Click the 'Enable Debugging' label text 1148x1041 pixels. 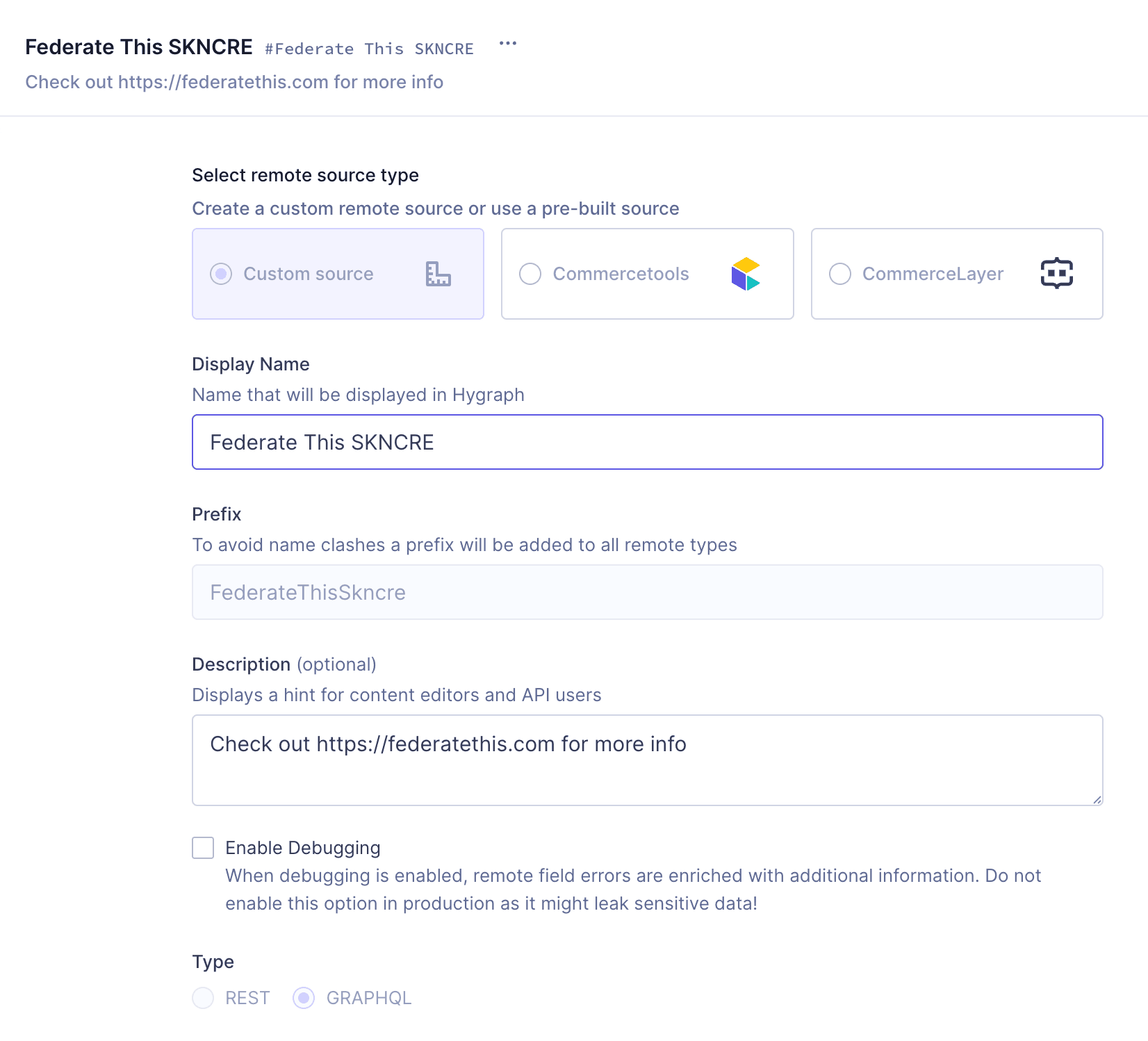[x=303, y=848]
